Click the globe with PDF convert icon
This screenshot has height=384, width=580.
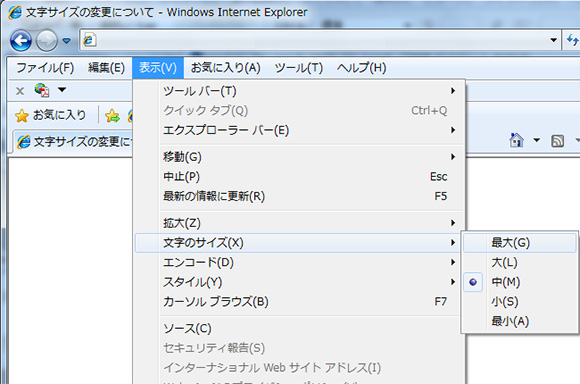42,90
